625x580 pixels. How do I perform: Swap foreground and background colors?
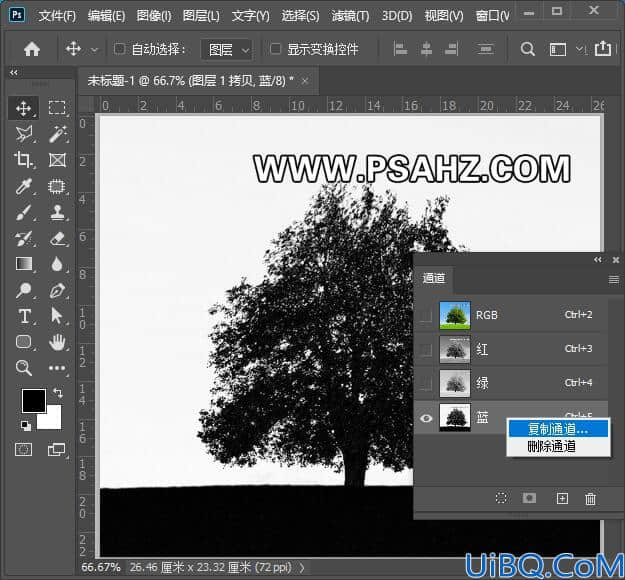58,393
